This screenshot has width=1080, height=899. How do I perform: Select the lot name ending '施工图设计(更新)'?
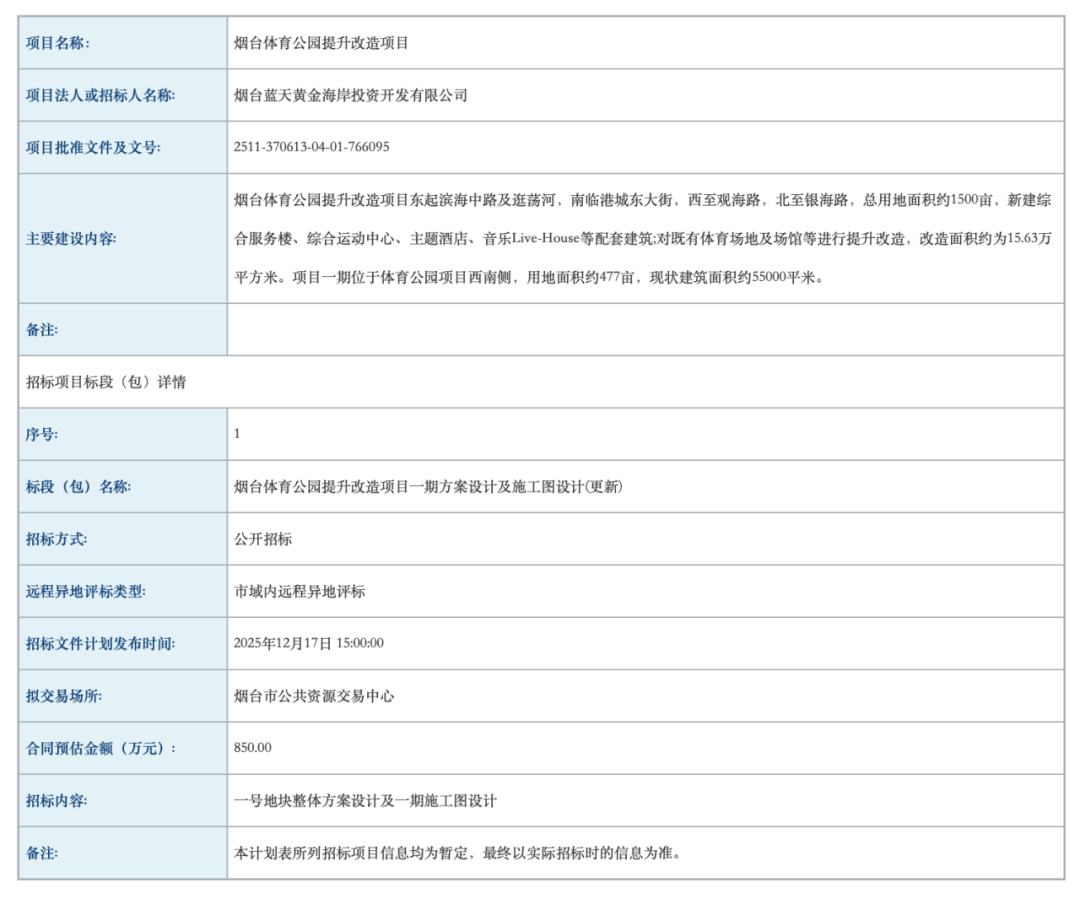428,486
